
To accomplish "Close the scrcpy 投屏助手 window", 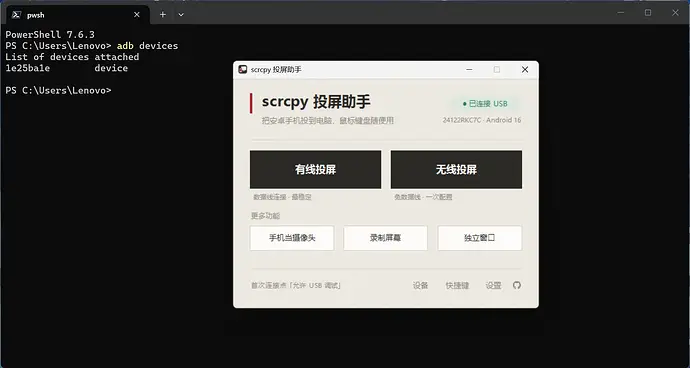I will (525, 70).
